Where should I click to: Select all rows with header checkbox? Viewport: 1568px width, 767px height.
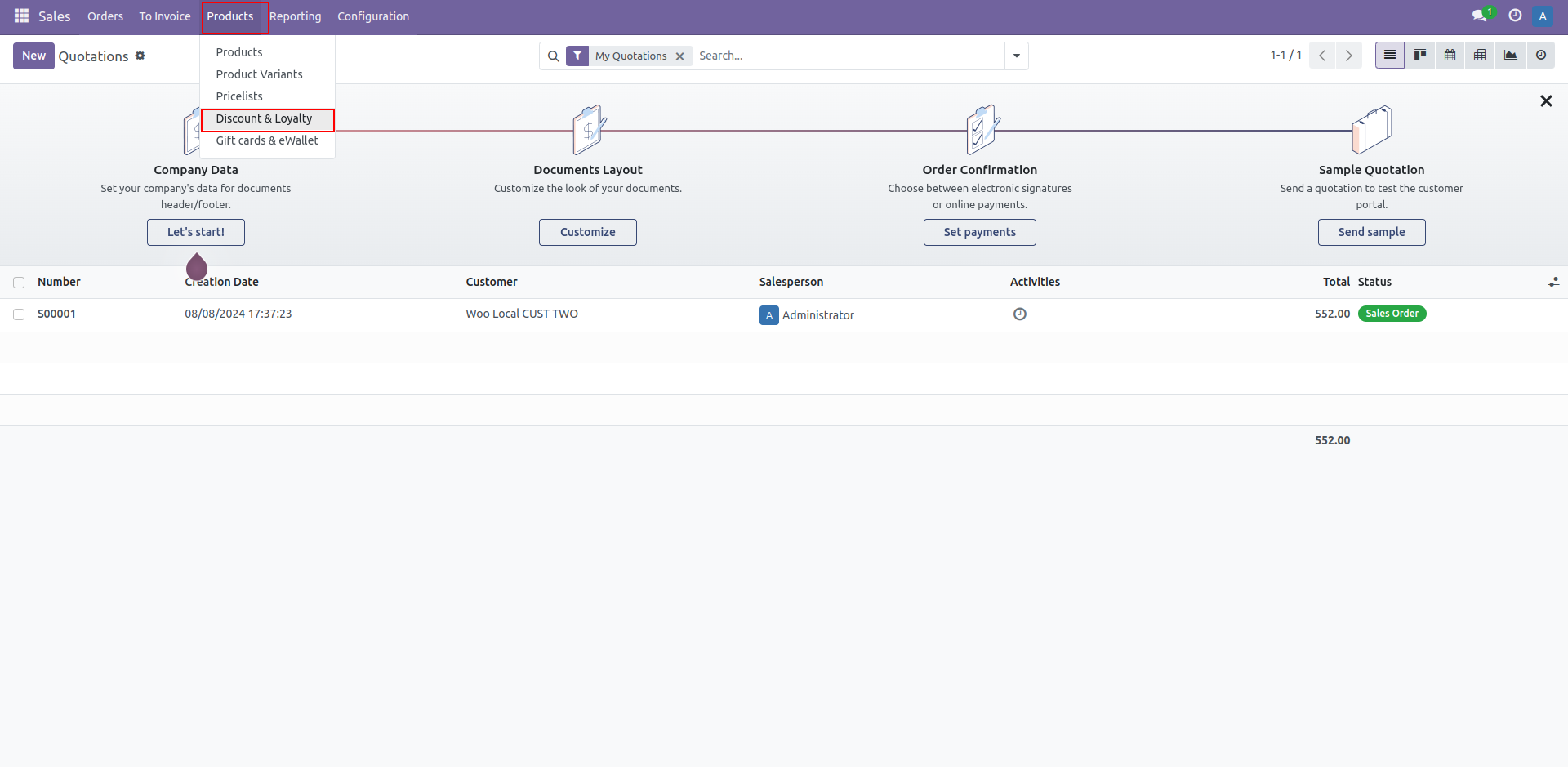click(19, 283)
